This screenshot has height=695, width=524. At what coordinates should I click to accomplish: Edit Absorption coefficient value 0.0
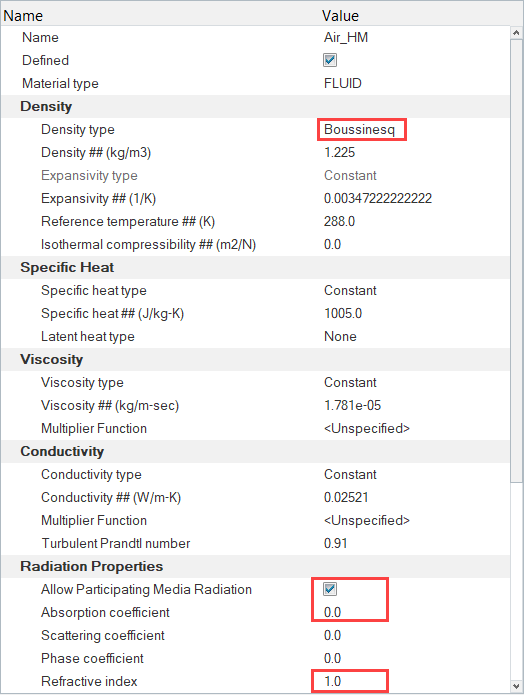coord(332,612)
